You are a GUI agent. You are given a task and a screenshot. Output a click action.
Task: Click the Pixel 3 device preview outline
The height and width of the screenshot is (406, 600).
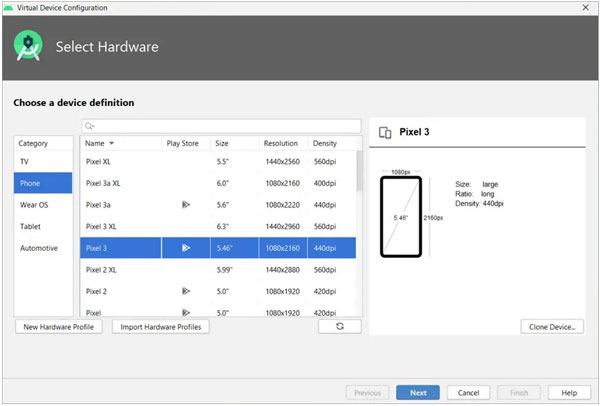pyautogui.click(x=401, y=217)
